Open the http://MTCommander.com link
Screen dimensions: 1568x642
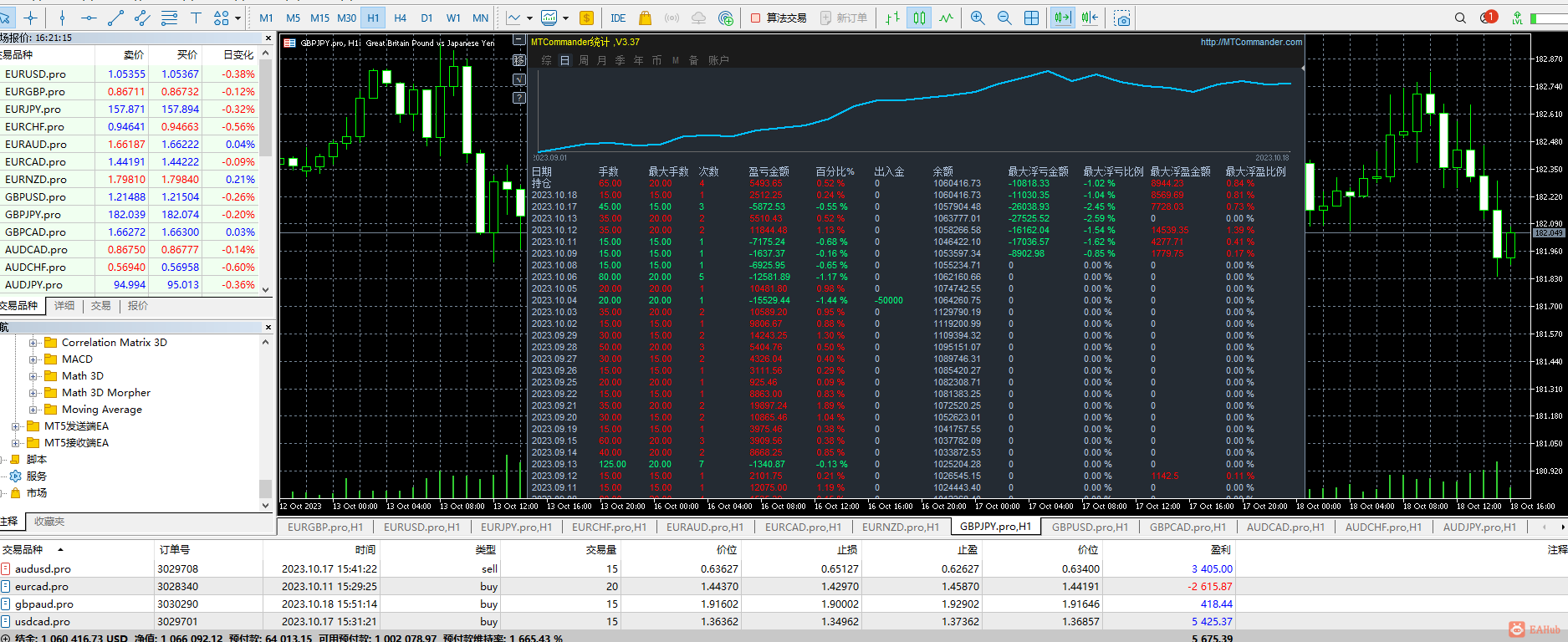pyautogui.click(x=1251, y=42)
